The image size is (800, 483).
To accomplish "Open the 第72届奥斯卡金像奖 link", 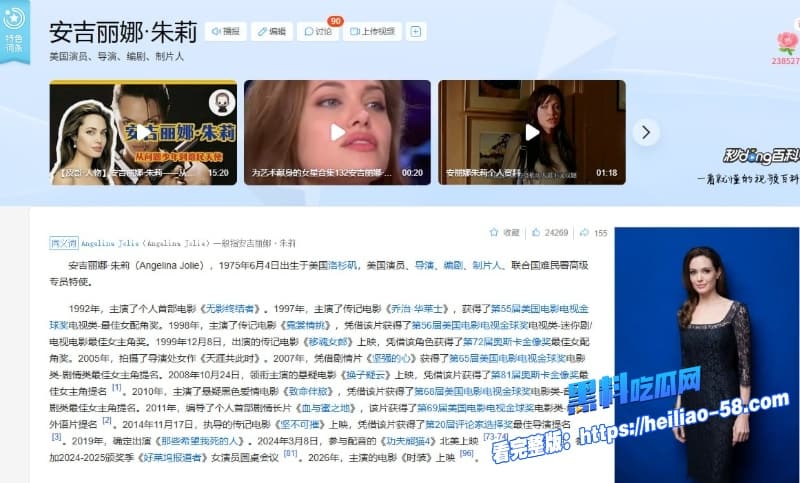I will pos(507,341).
